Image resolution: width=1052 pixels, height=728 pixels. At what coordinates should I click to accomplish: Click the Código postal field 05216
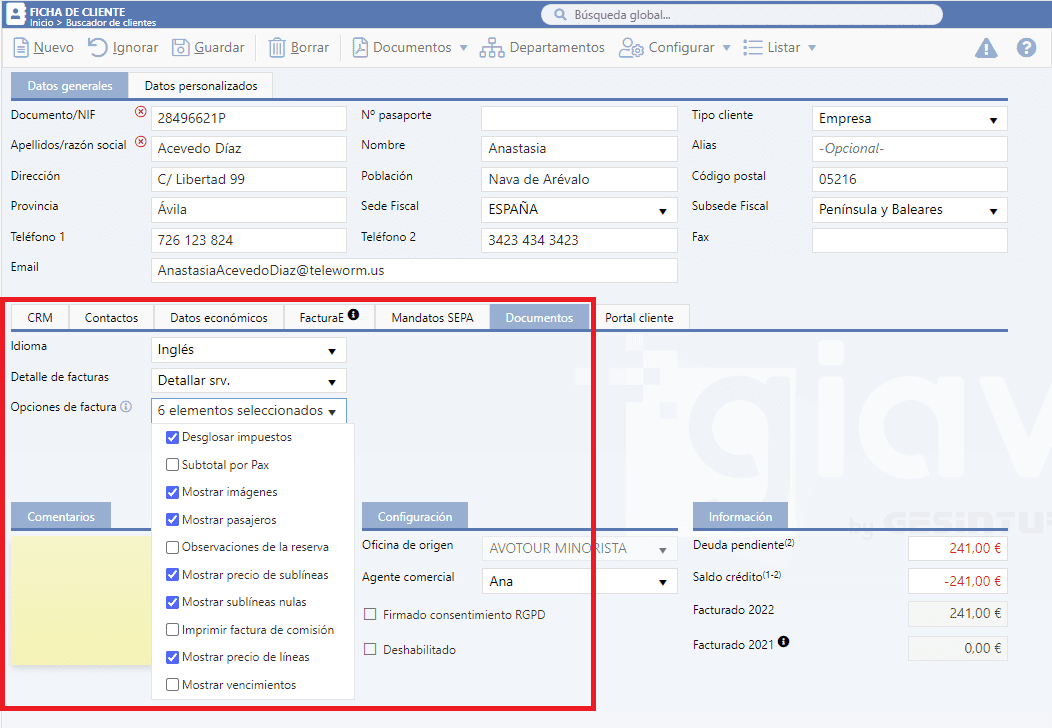909,180
